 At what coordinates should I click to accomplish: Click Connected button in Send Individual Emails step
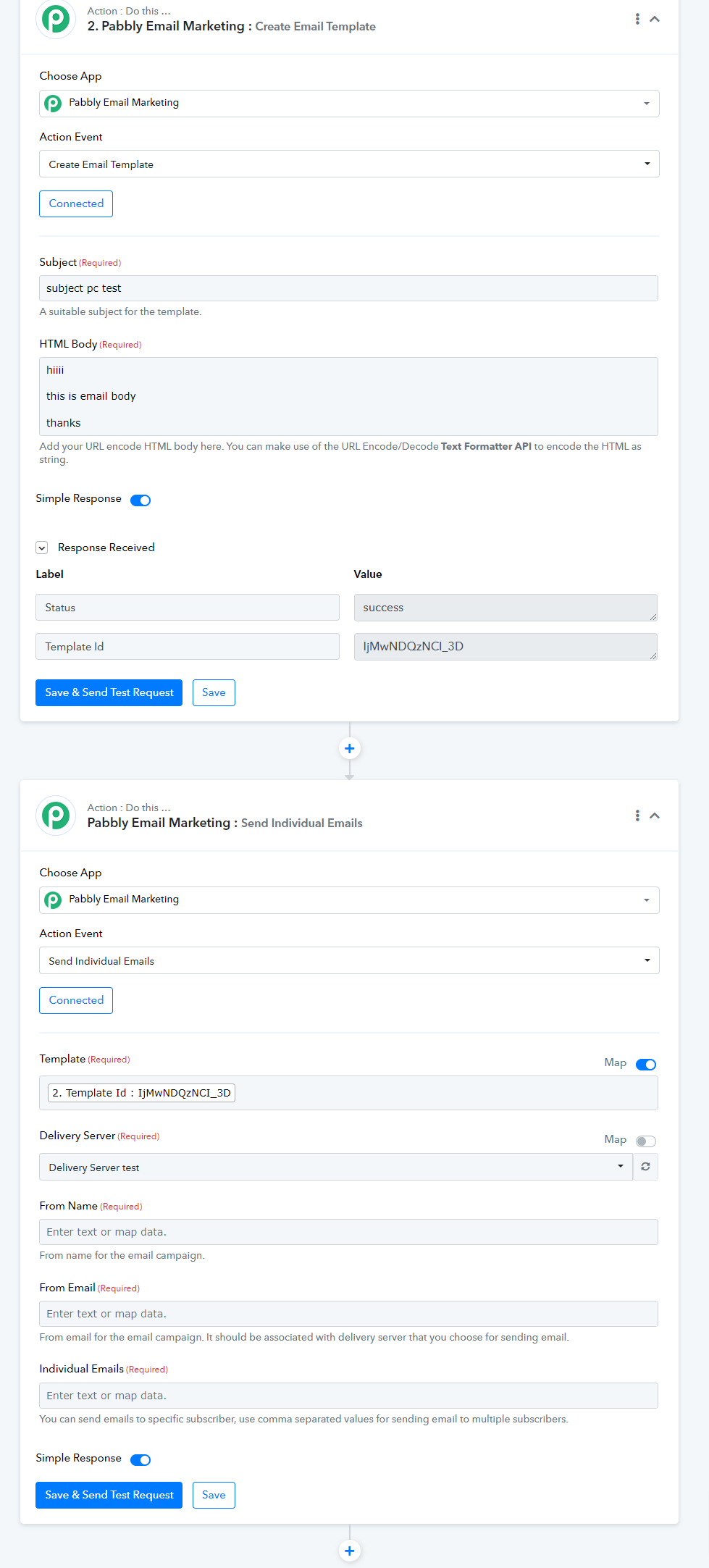coord(76,1000)
